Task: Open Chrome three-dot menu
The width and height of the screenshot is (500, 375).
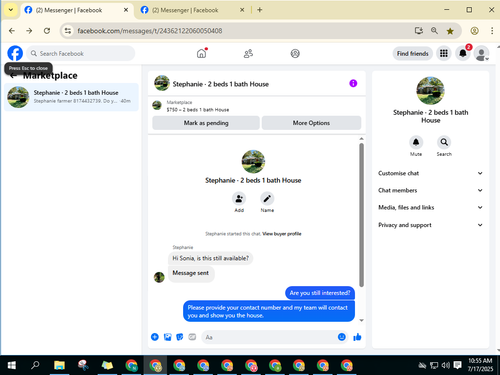Action: (x=492, y=31)
